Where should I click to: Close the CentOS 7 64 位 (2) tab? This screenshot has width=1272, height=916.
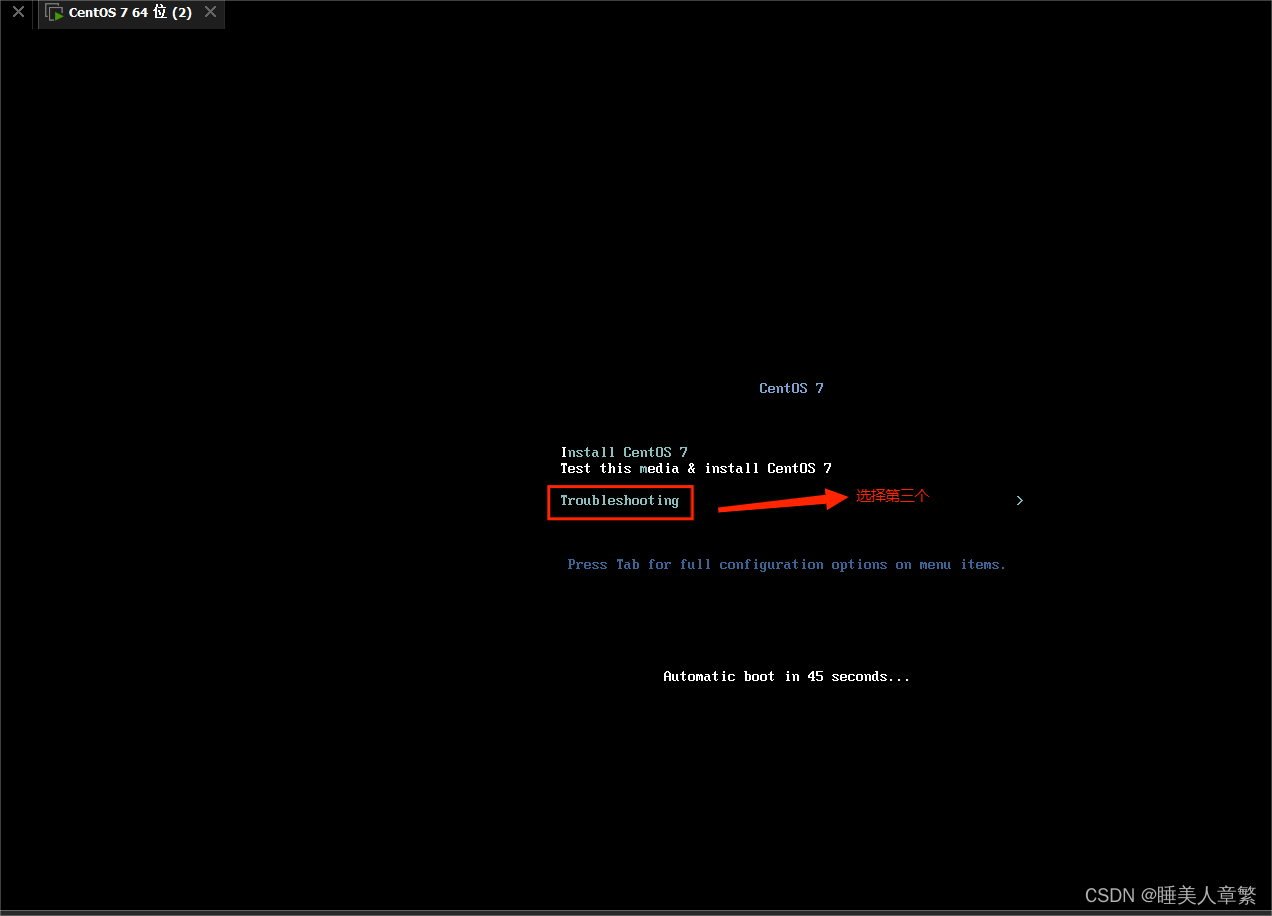click(x=209, y=13)
